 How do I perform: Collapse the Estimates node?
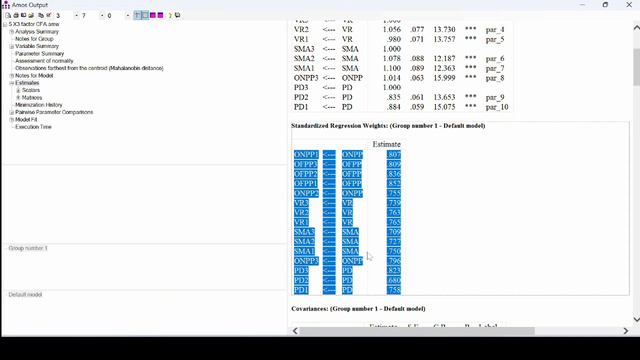pos(12,83)
